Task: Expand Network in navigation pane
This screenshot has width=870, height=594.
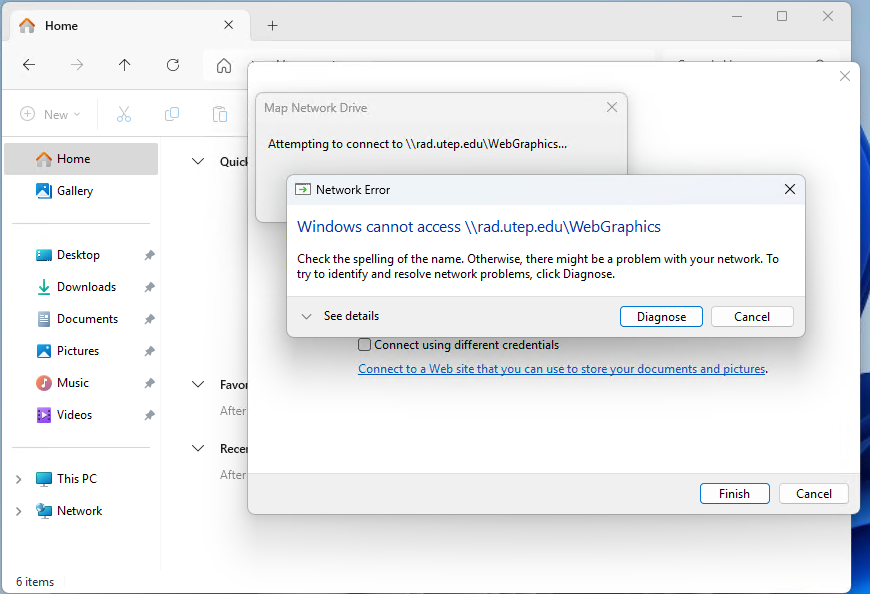Action: pos(18,511)
